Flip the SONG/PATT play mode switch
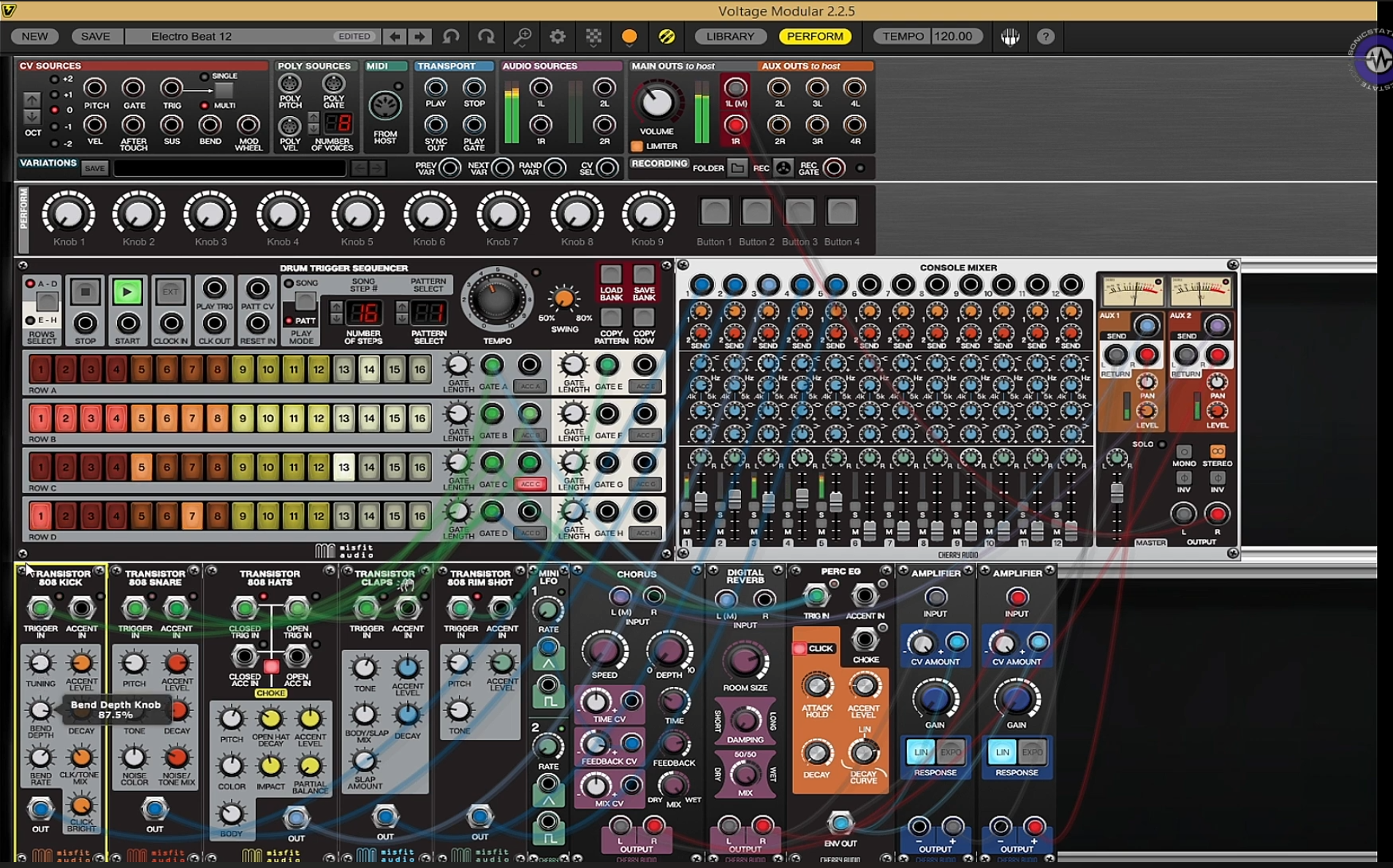Screen dimensions: 1393x868 [x=305, y=301]
